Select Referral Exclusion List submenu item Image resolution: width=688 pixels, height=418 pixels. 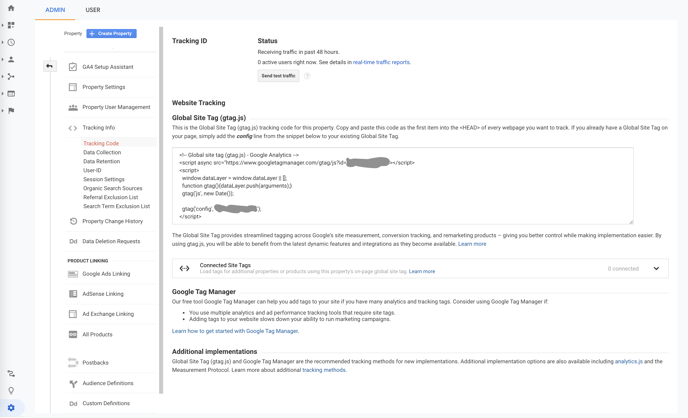[x=111, y=197]
